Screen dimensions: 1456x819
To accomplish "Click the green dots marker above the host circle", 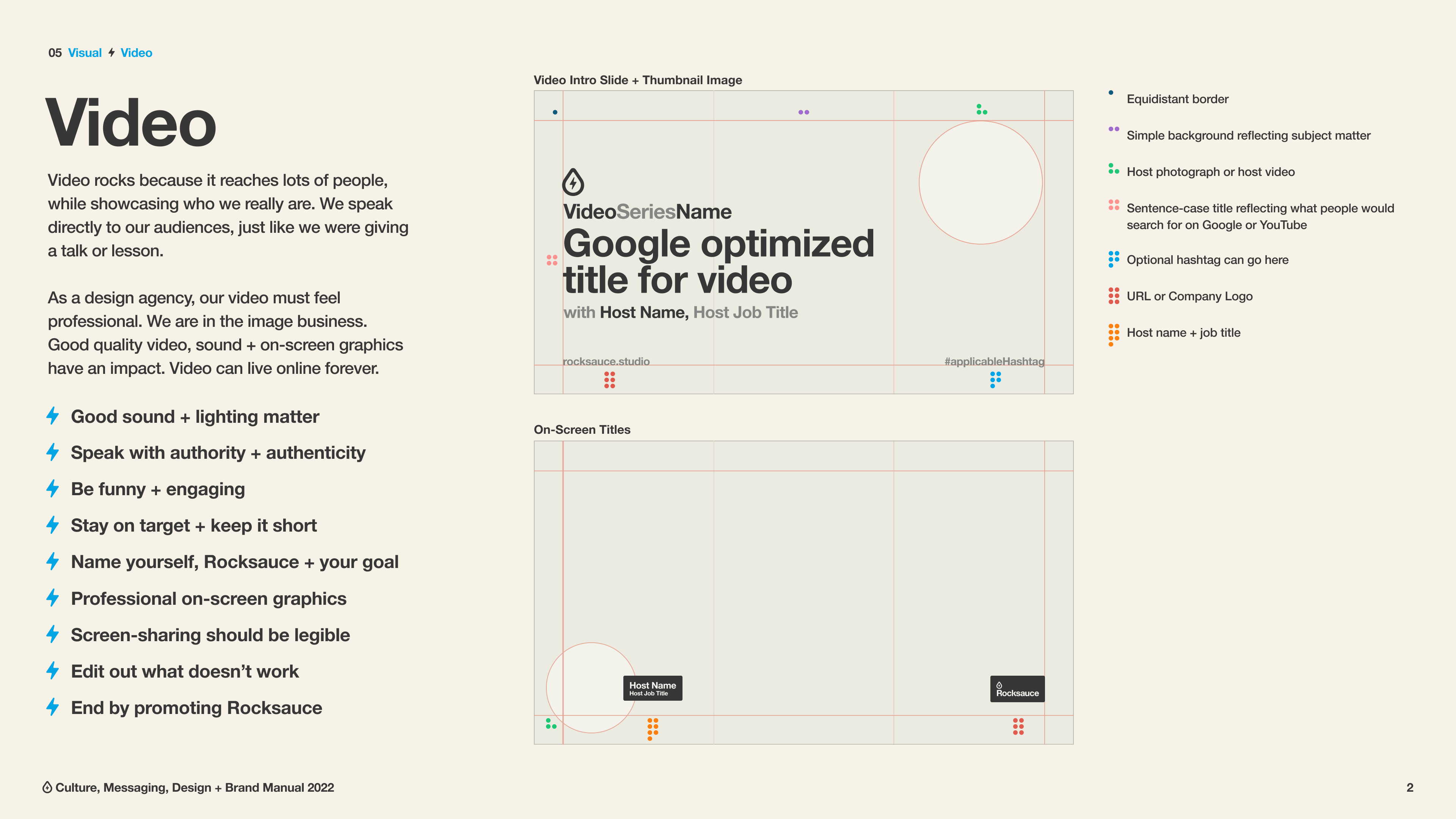I will (x=982, y=109).
